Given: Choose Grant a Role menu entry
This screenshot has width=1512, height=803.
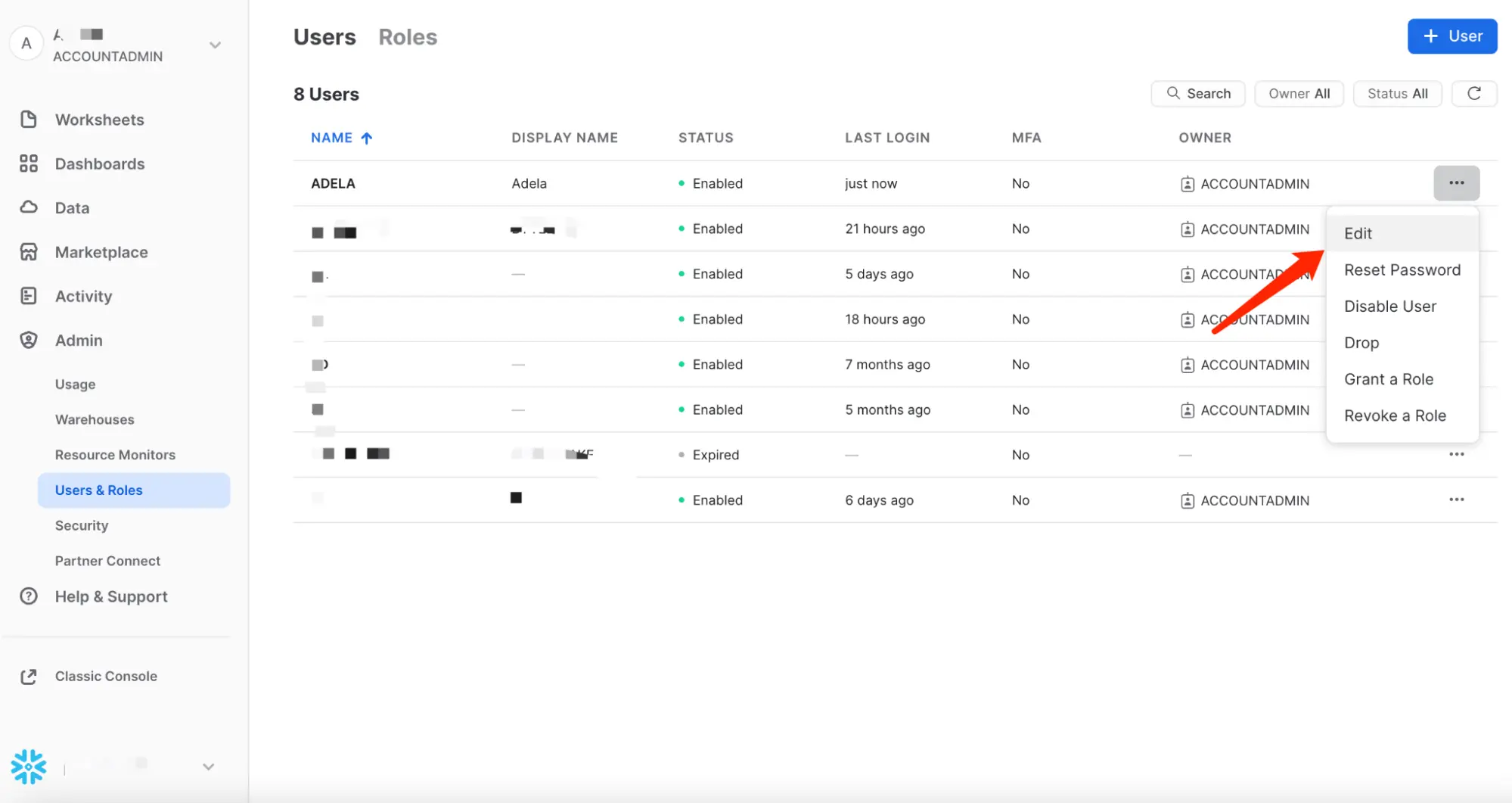Looking at the screenshot, I should coord(1402,378).
